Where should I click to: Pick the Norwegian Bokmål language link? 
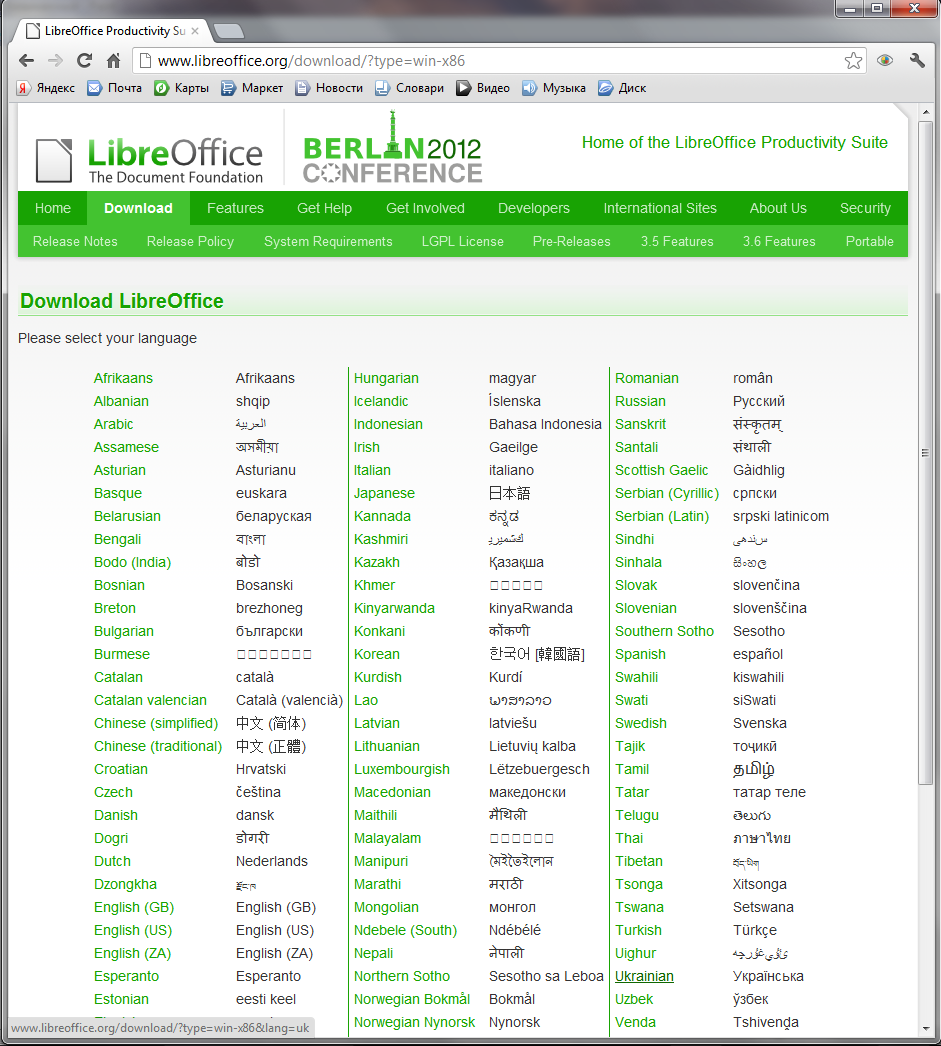click(412, 999)
